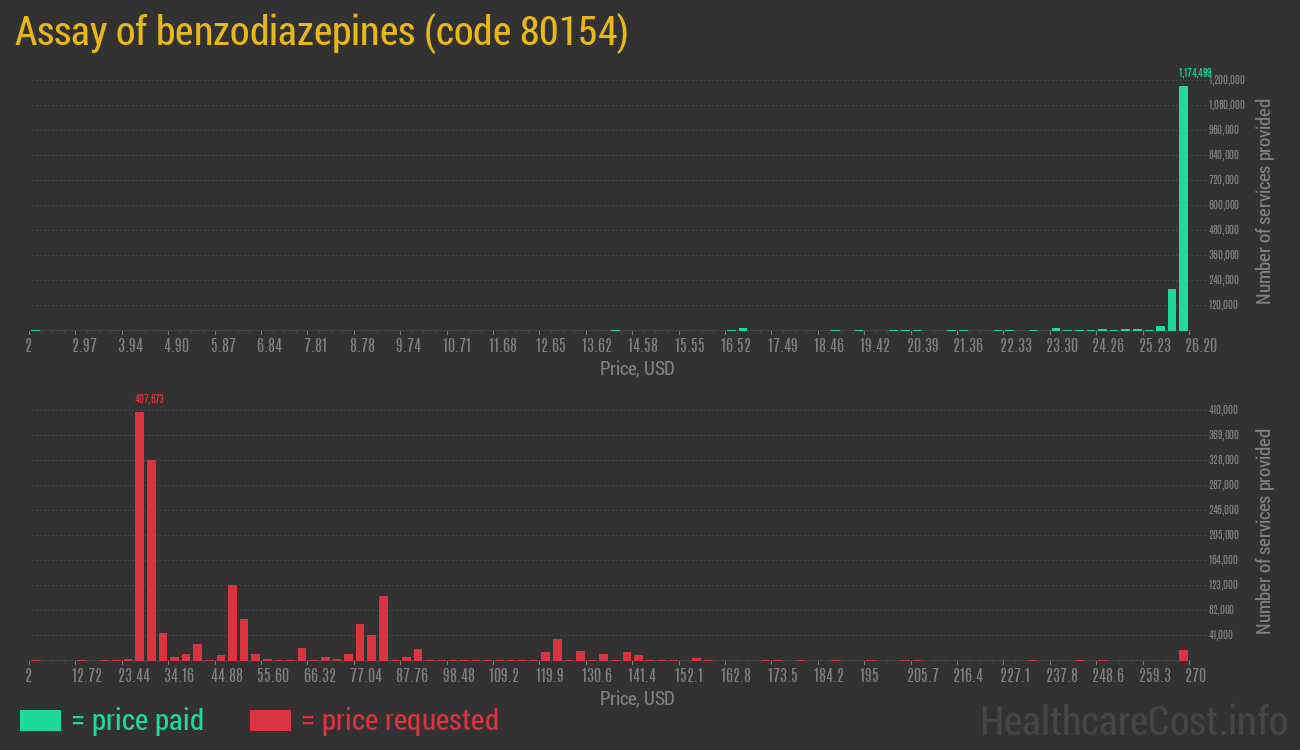The height and width of the screenshot is (750, 1300).
Task: Click the green 'price paid' legend swatch
Action: pyautogui.click(x=40, y=720)
